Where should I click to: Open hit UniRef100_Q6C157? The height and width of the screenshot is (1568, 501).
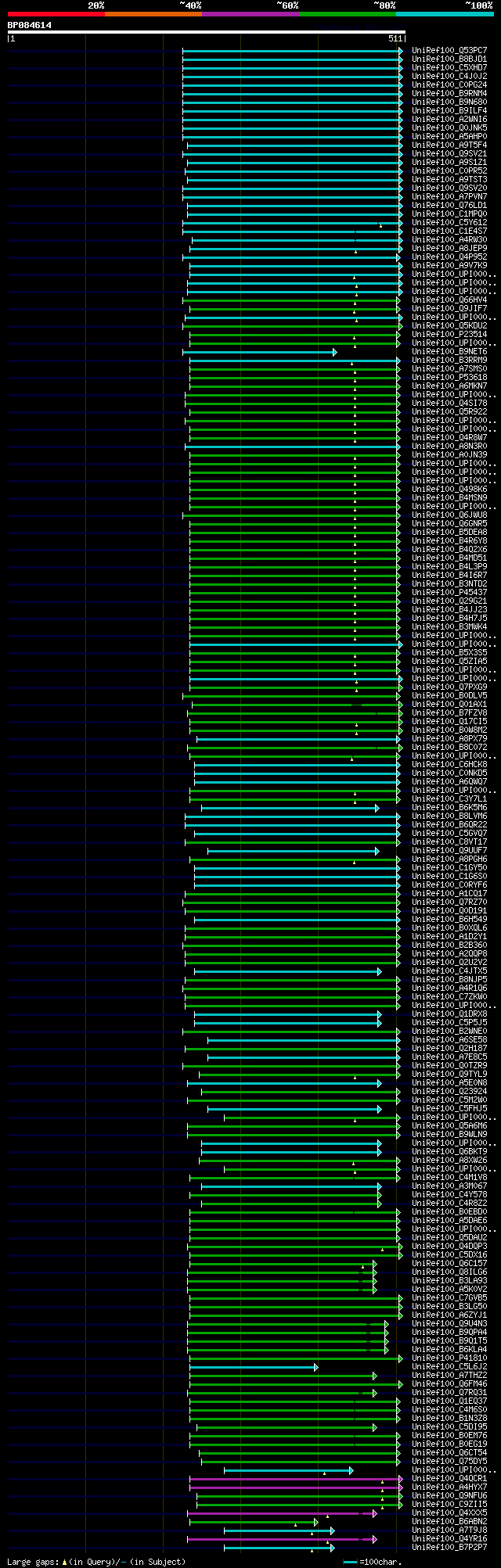coord(449,1264)
